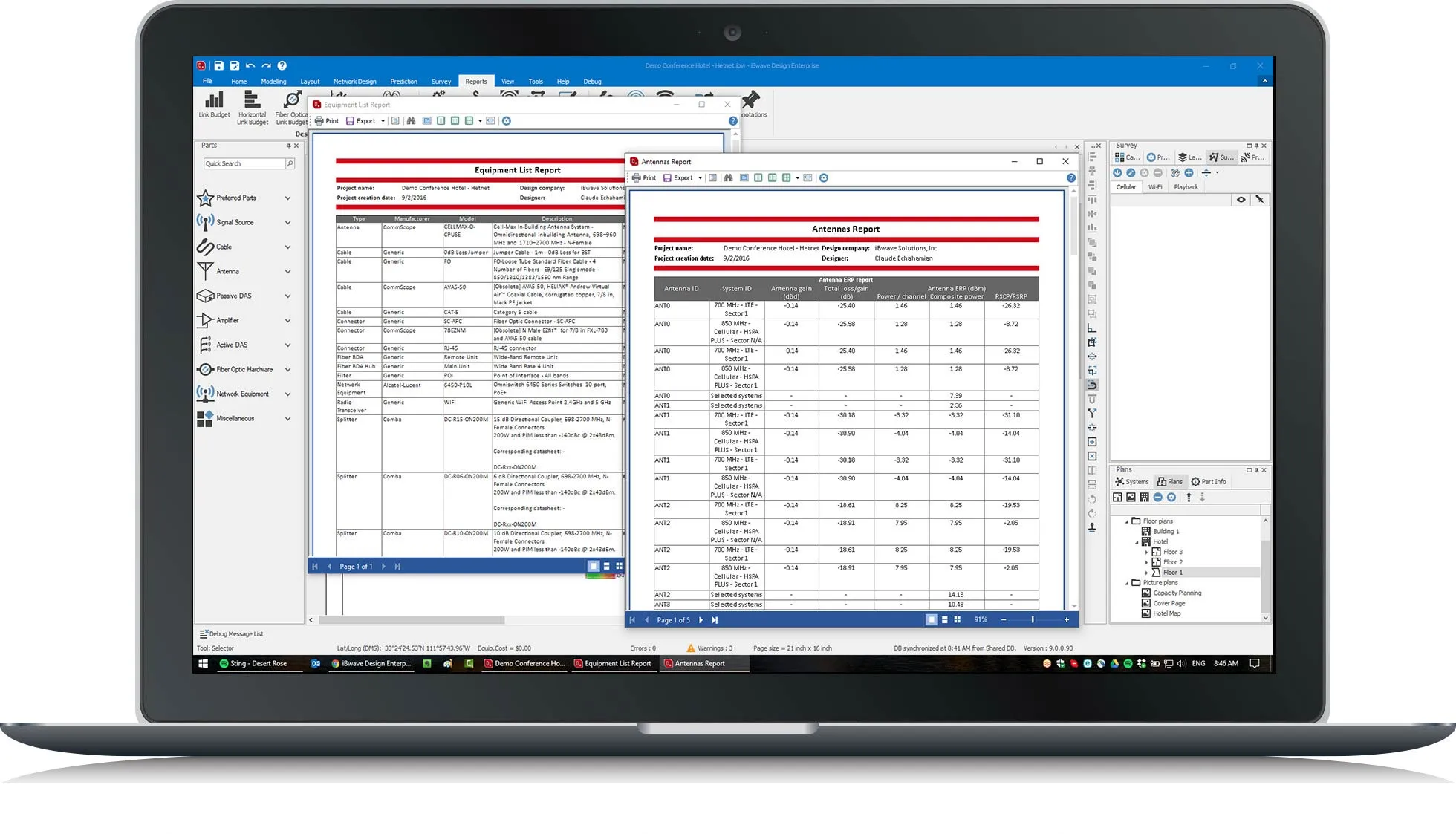
Task: Open the Survey ribbon tab
Action: (441, 82)
